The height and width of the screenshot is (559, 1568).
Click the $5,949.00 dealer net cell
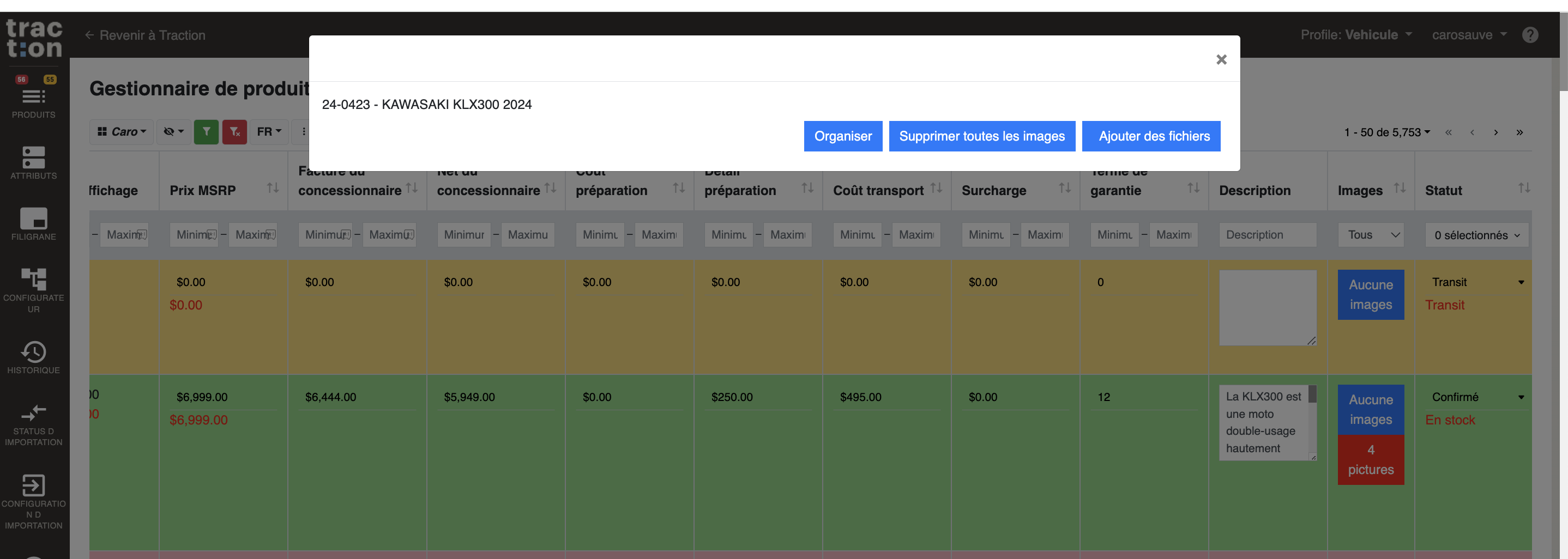pyautogui.click(x=496, y=397)
